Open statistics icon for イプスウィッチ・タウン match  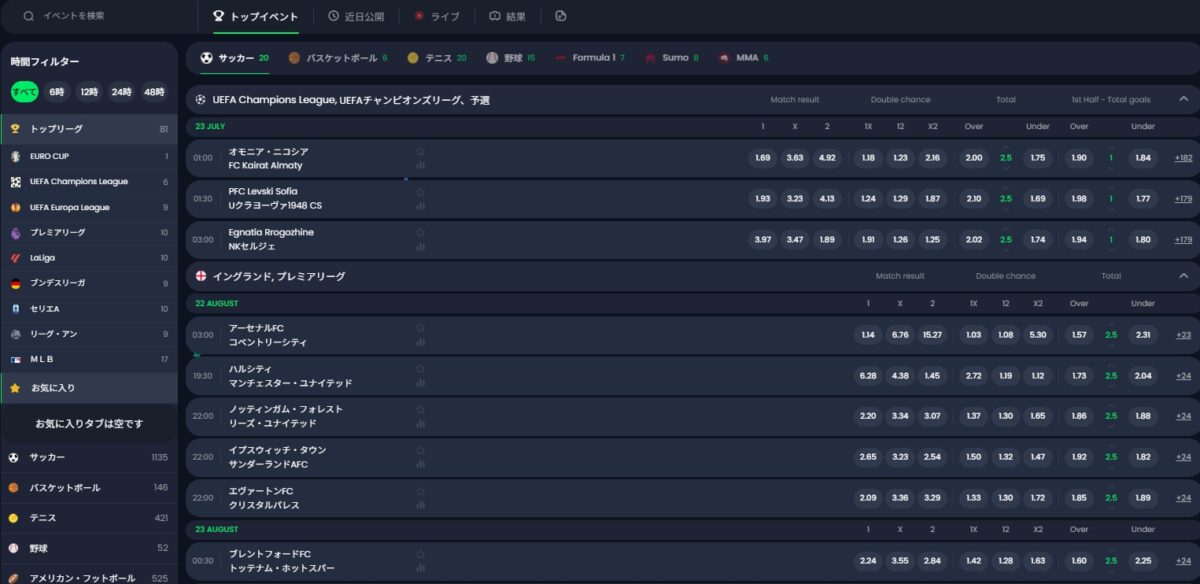420,464
